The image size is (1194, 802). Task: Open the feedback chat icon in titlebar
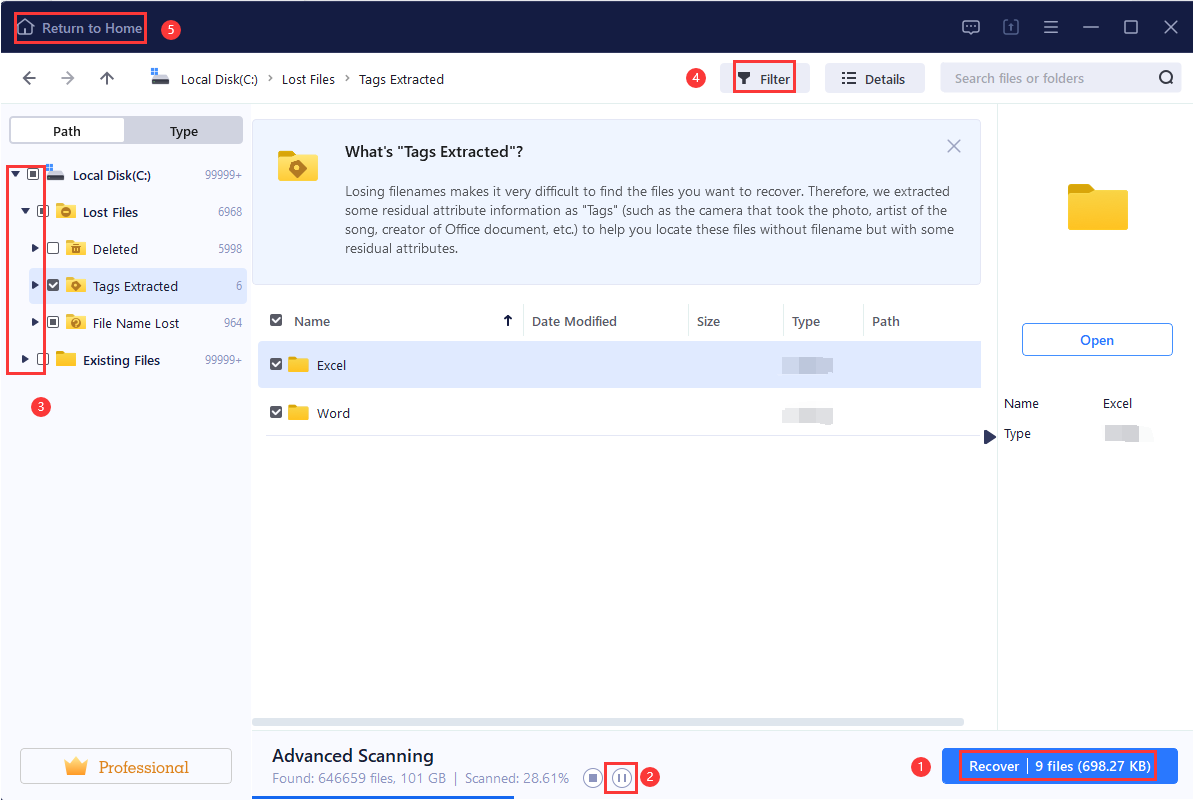tap(970, 27)
